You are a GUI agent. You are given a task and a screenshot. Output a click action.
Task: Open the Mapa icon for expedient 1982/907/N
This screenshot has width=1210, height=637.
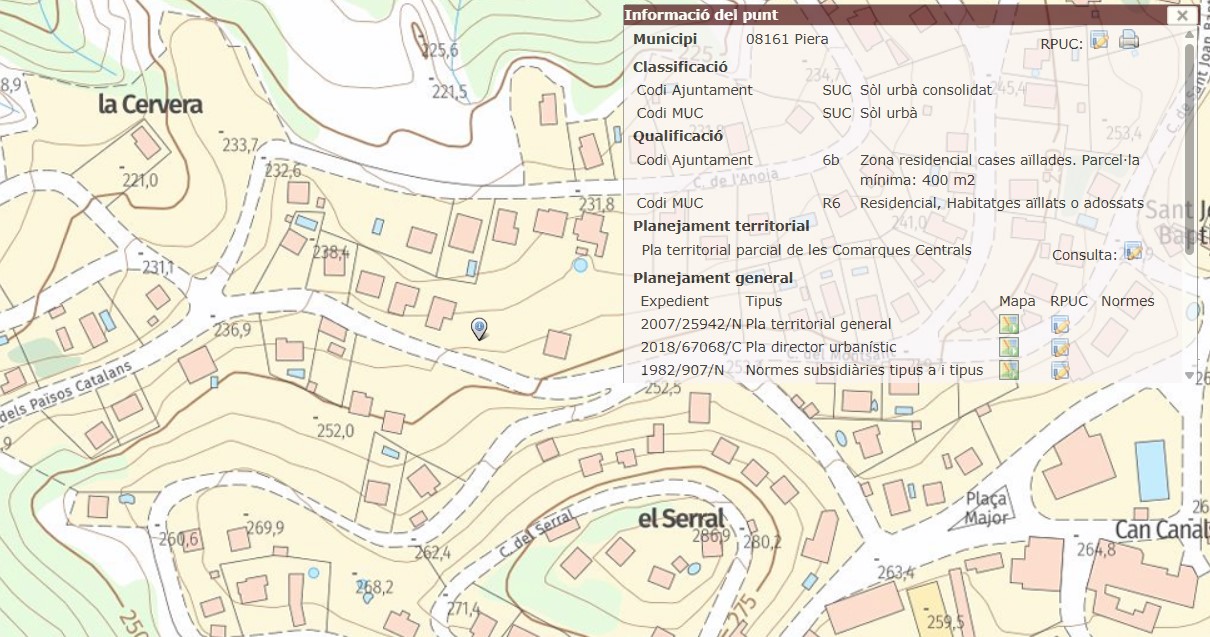(x=1009, y=370)
